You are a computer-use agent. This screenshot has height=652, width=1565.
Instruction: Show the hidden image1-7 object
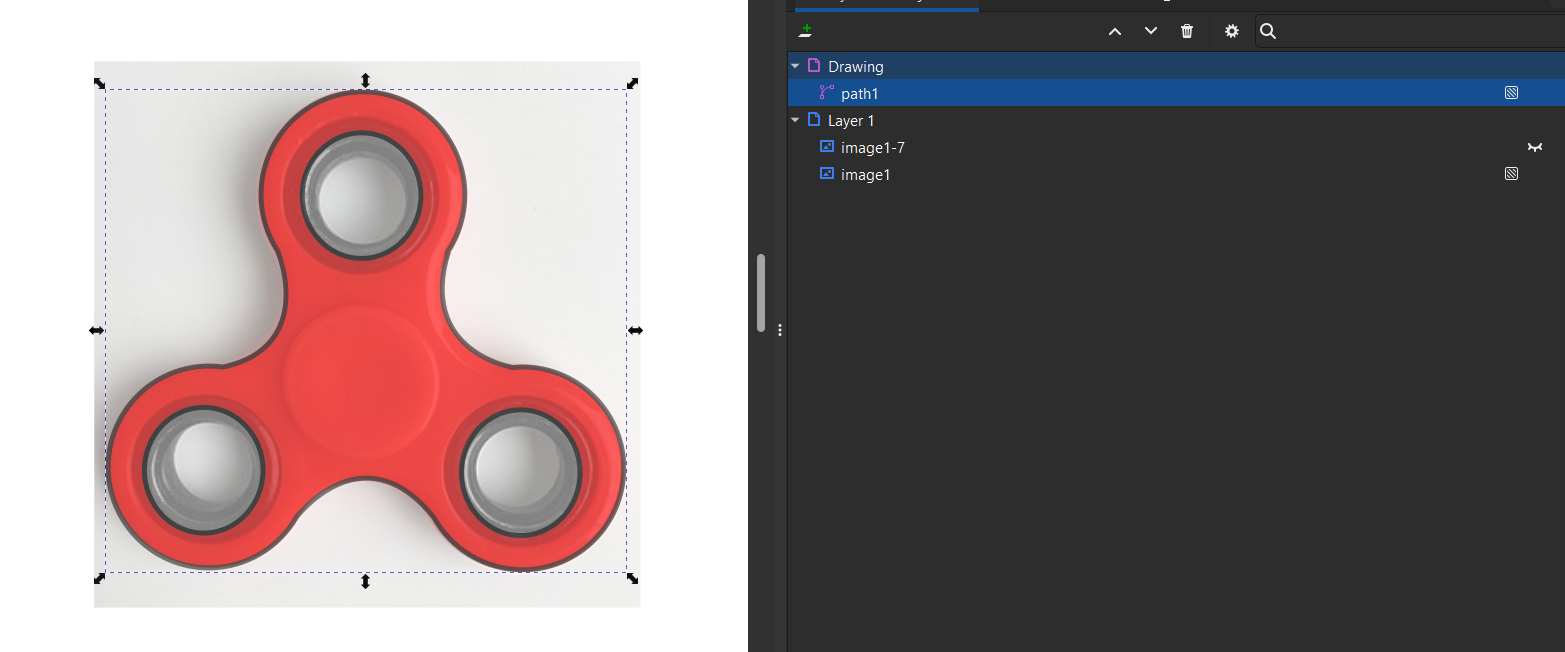(x=1534, y=147)
